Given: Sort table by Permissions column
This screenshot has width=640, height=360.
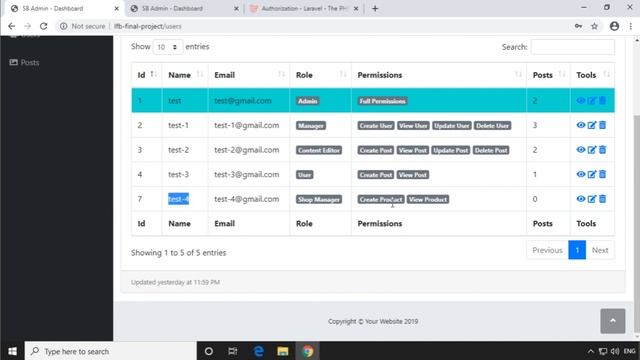Looking at the screenshot, I should pyautogui.click(x=439, y=75).
